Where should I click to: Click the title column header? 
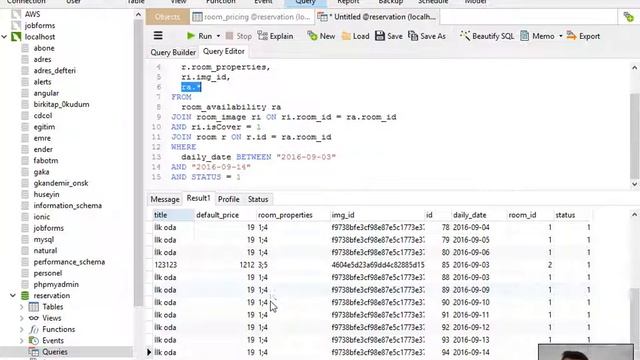point(173,215)
